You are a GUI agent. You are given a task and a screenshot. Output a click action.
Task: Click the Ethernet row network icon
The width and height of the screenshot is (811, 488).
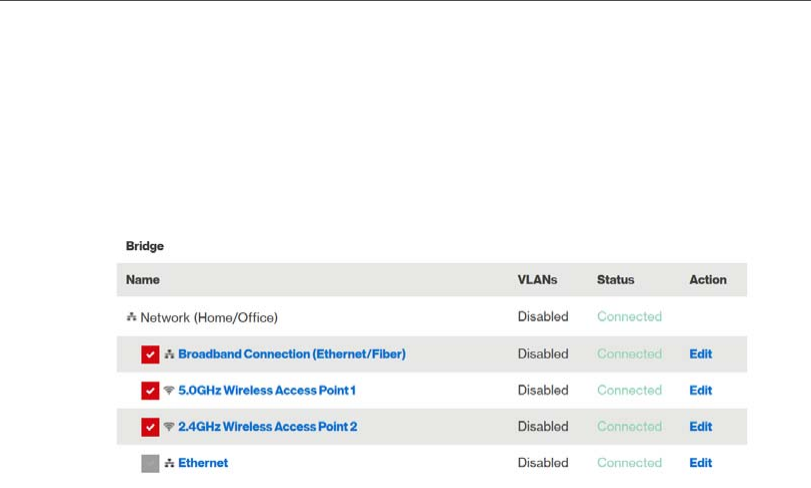169,463
